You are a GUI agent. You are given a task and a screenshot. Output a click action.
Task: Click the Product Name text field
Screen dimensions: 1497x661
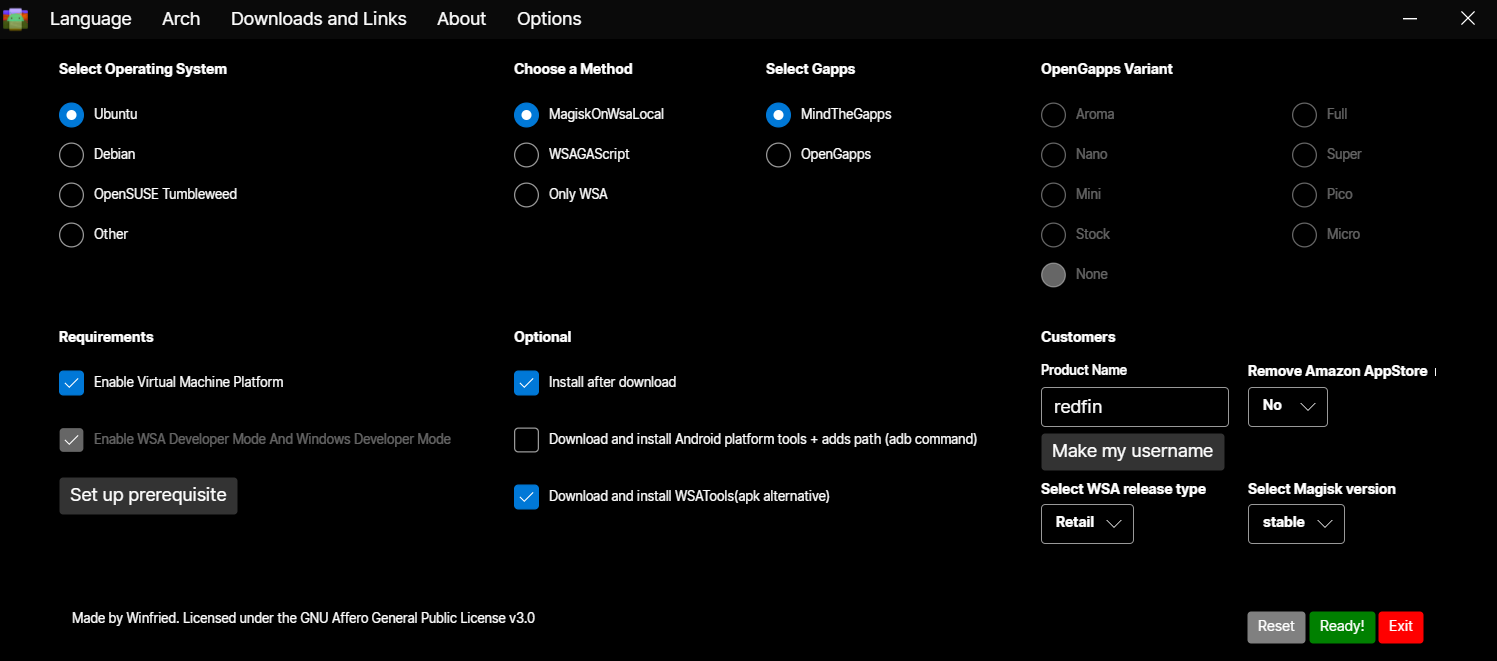pos(1134,407)
